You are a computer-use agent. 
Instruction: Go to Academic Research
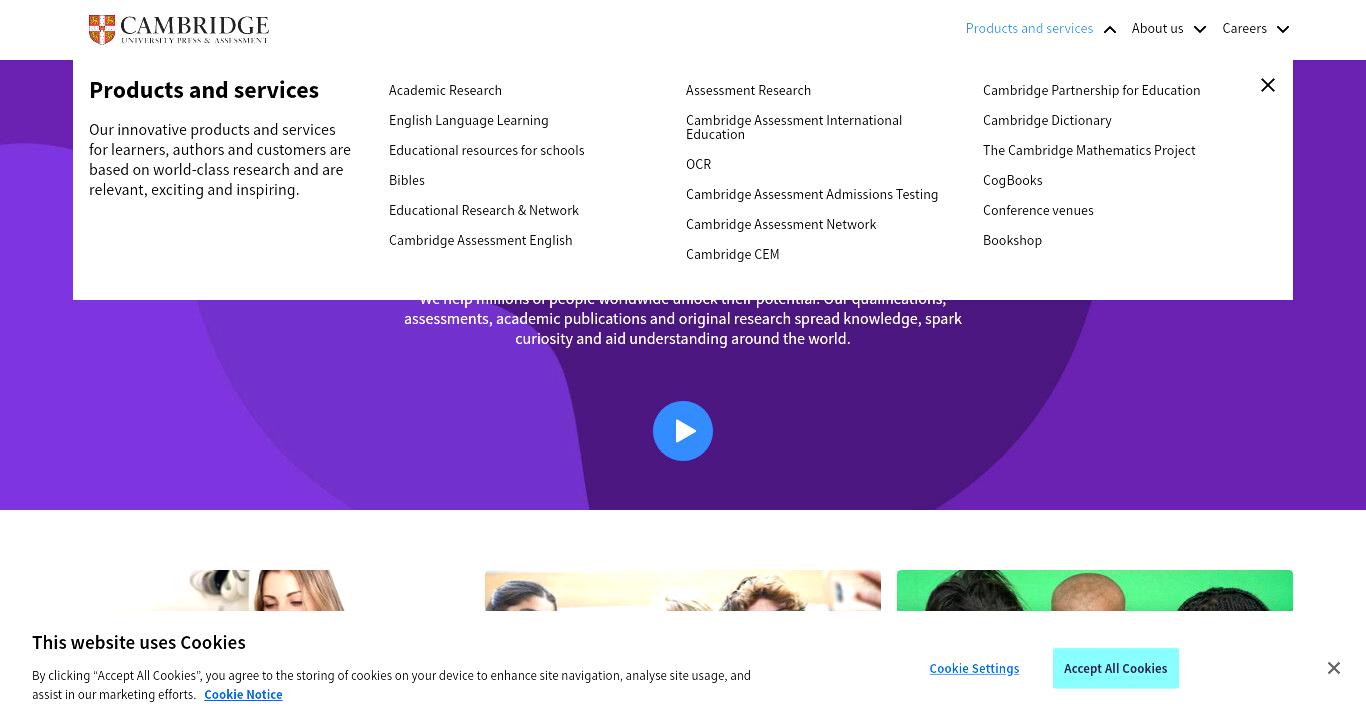tap(445, 90)
